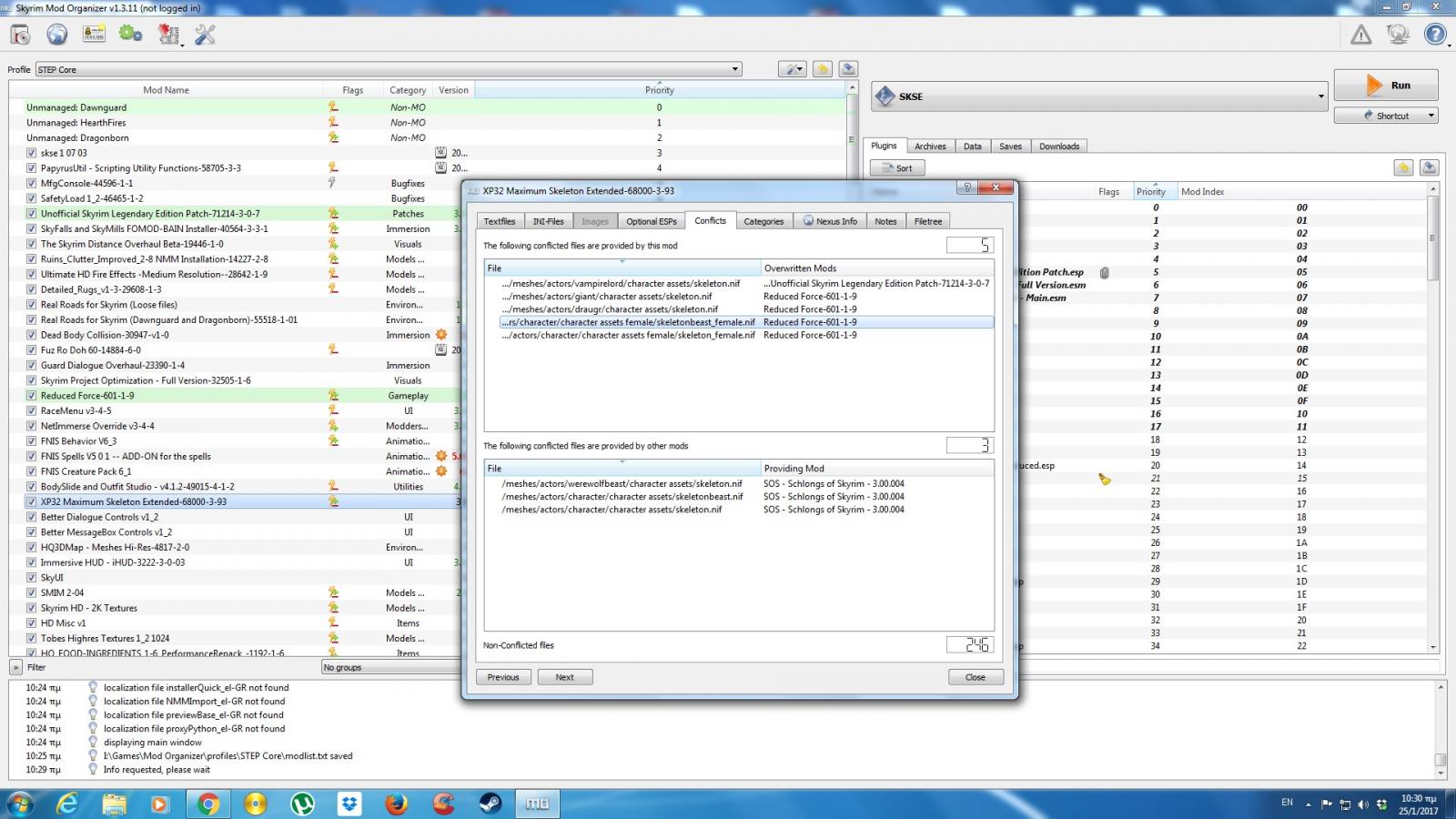The height and width of the screenshot is (819, 1456).
Task: Uncheck Fuz Ro Doh 60-14884-6-0 mod
Action: coord(32,350)
